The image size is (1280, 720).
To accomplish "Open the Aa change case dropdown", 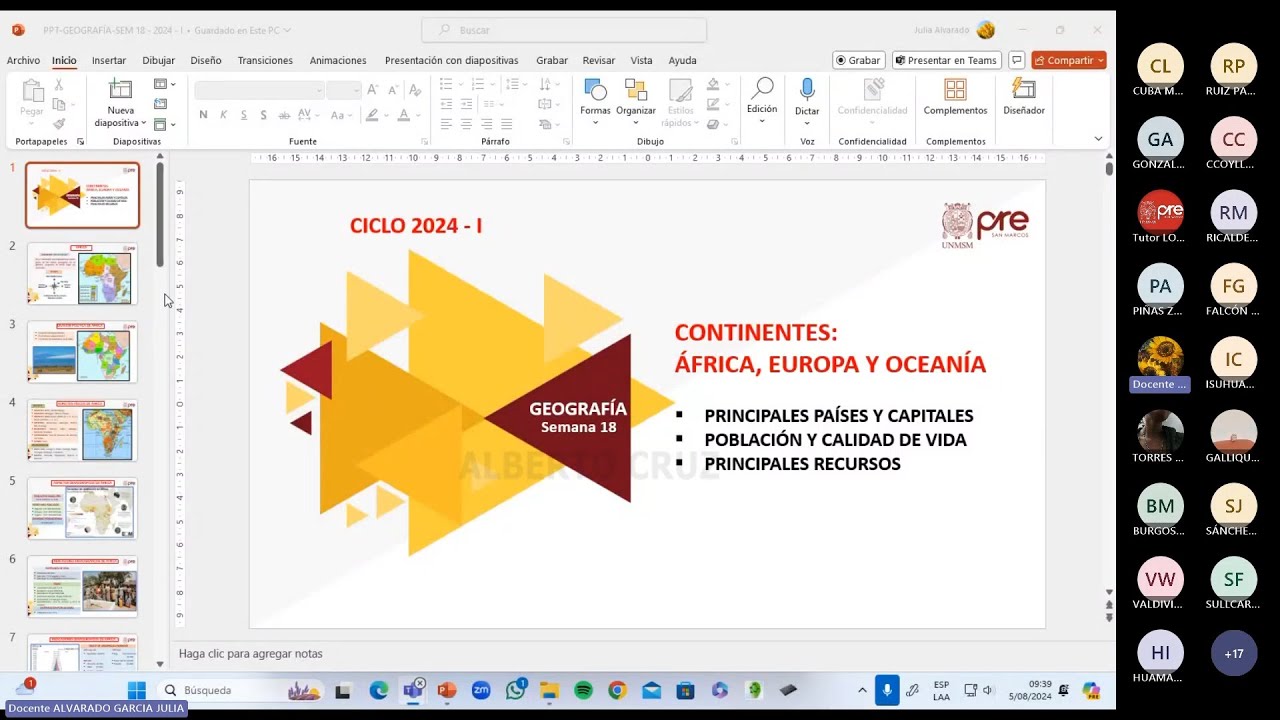I will pos(341,115).
